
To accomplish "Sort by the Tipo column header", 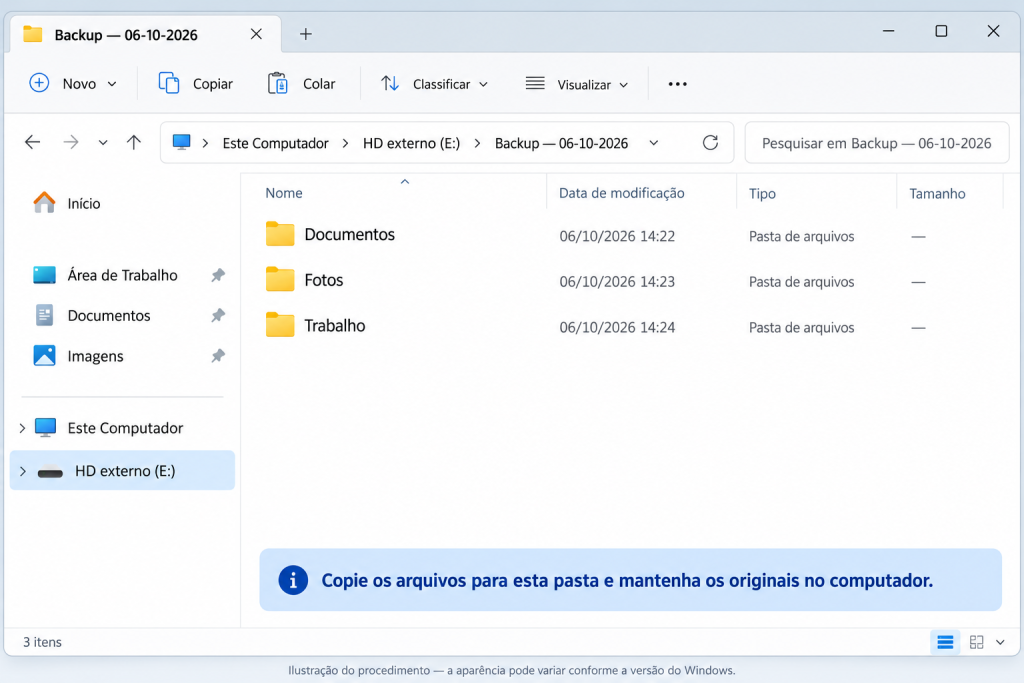I will click(762, 193).
